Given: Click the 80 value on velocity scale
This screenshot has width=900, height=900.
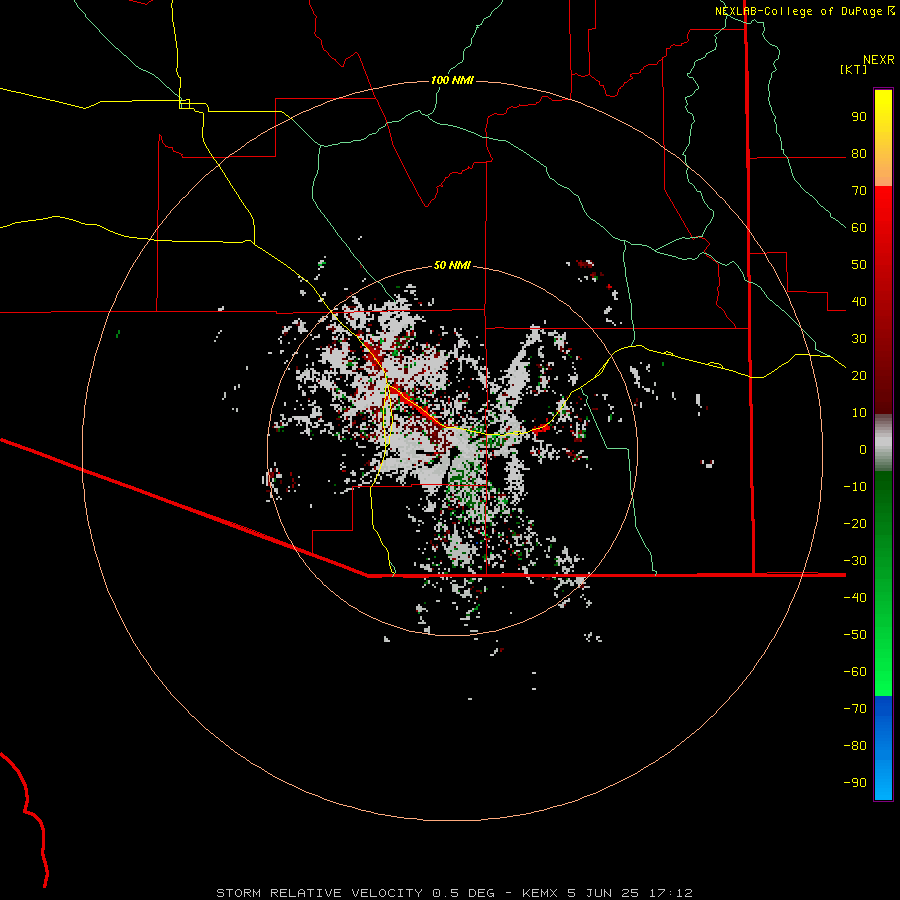Looking at the screenshot, I should (859, 153).
